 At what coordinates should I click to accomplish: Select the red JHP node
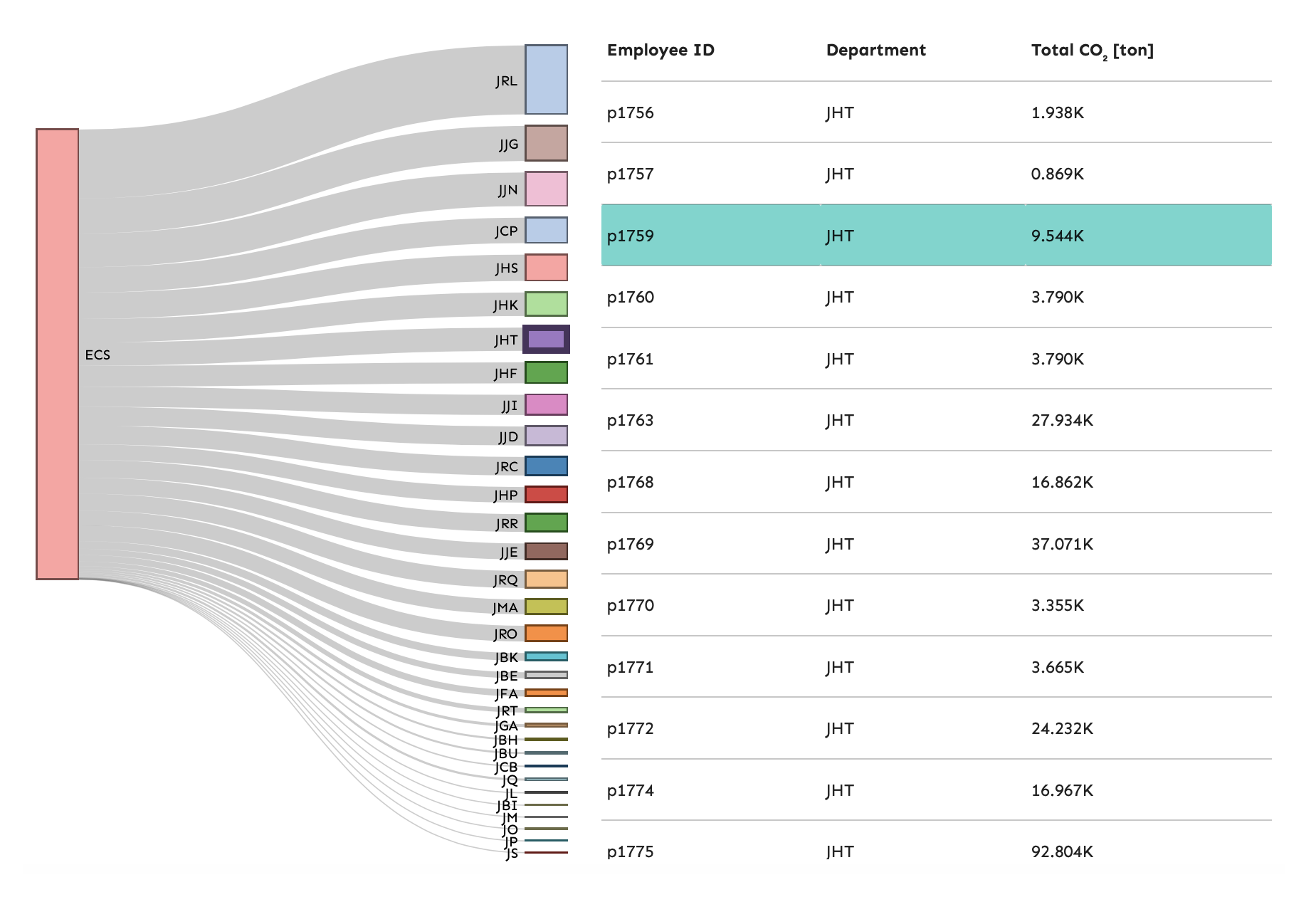(546, 494)
